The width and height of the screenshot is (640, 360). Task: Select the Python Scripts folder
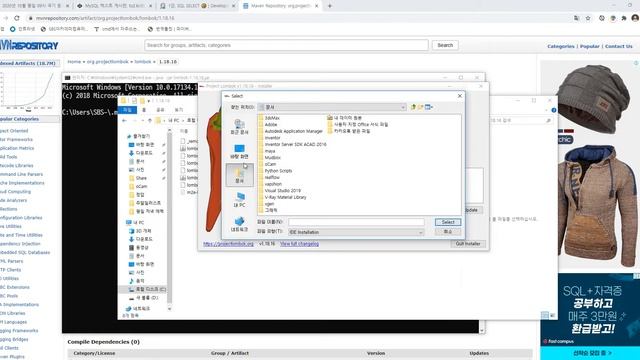(x=275, y=171)
